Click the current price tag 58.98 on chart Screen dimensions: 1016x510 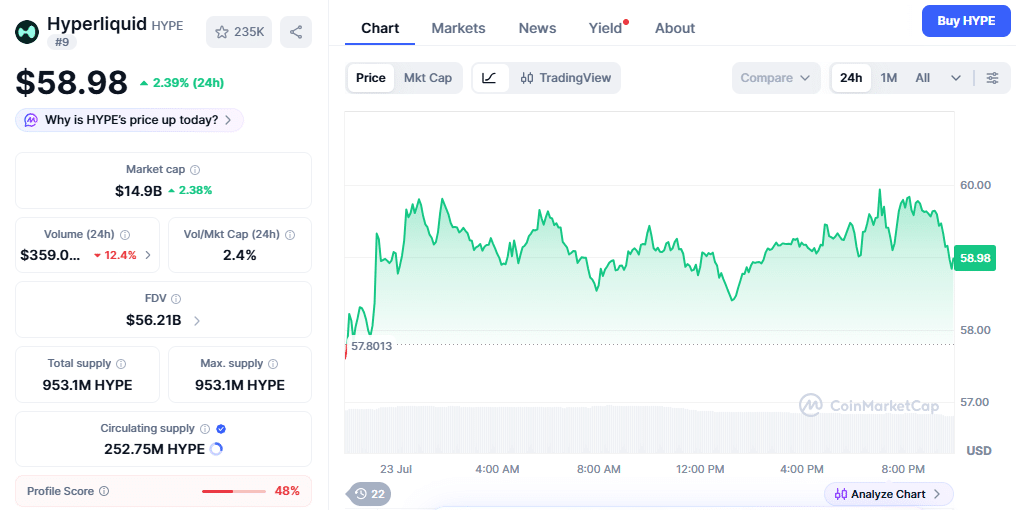(975, 258)
